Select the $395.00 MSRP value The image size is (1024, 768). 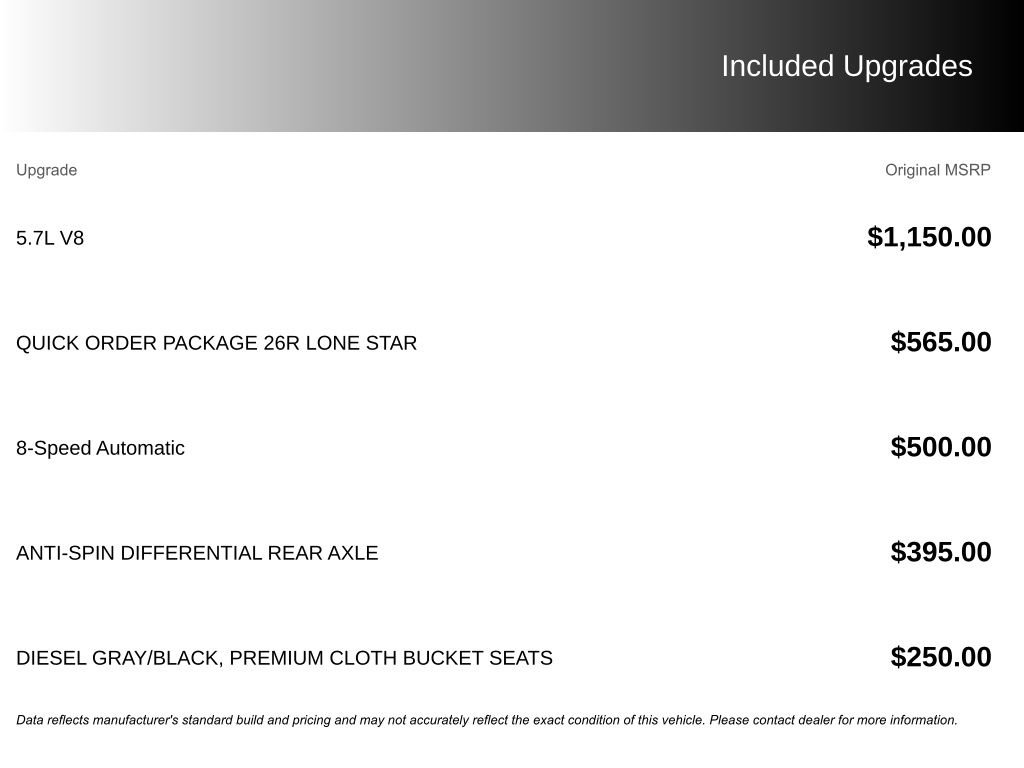[941, 552]
